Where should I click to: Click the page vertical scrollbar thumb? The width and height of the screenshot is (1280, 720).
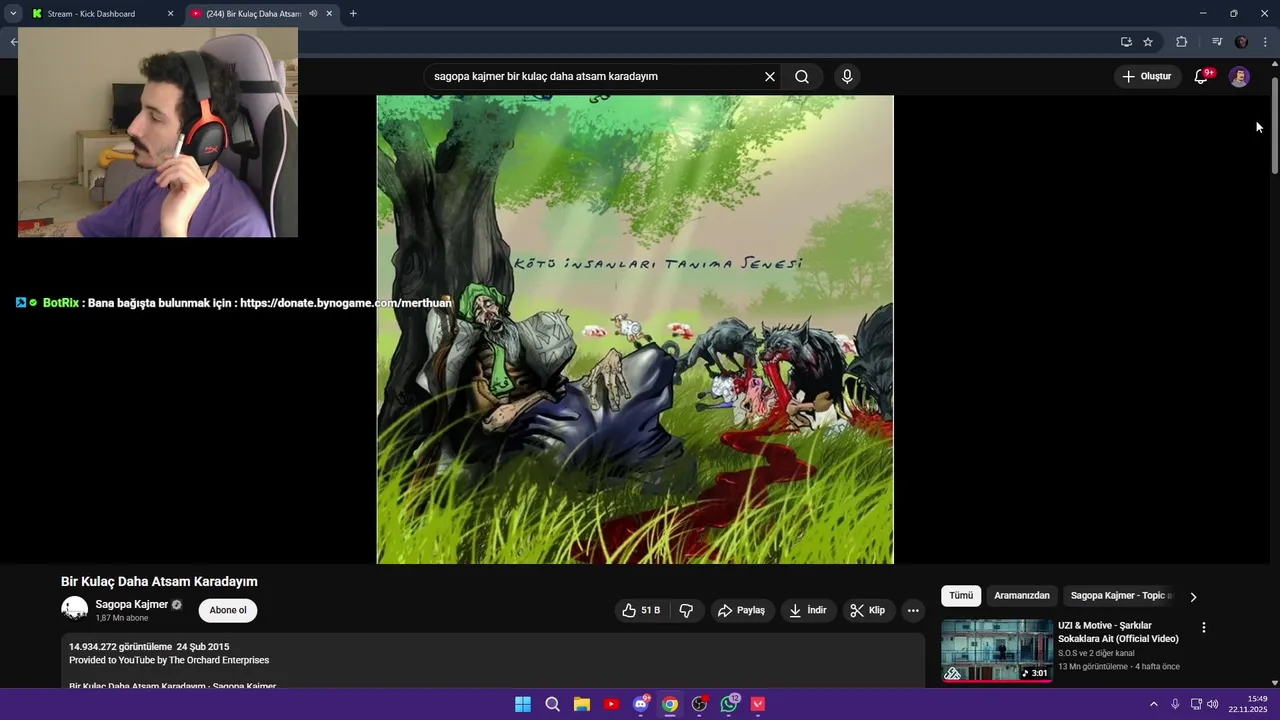(x=1274, y=124)
